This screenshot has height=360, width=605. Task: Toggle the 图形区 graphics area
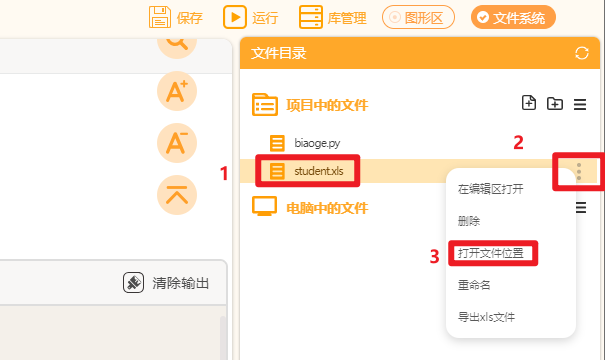[x=418, y=17]
